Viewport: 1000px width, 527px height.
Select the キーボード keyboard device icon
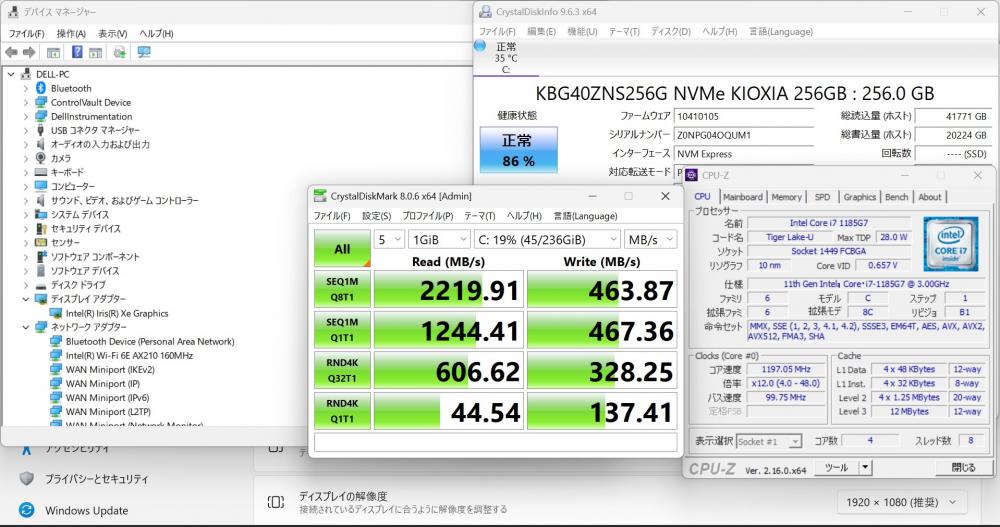click(41, 172)
